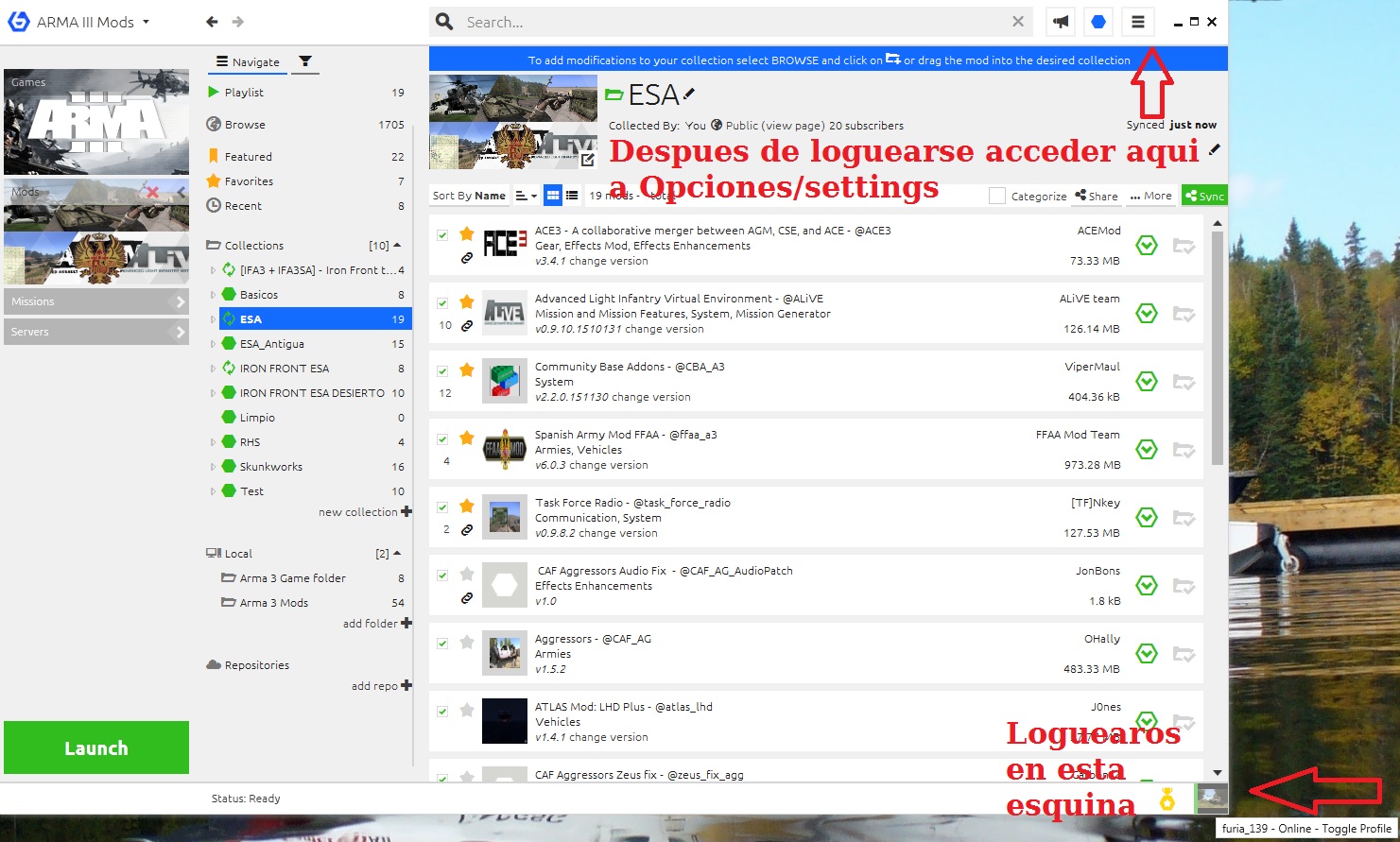
Task: Uncheck Spanish Army Mod FFAA checkbox
Action: [x=442, y=438]
